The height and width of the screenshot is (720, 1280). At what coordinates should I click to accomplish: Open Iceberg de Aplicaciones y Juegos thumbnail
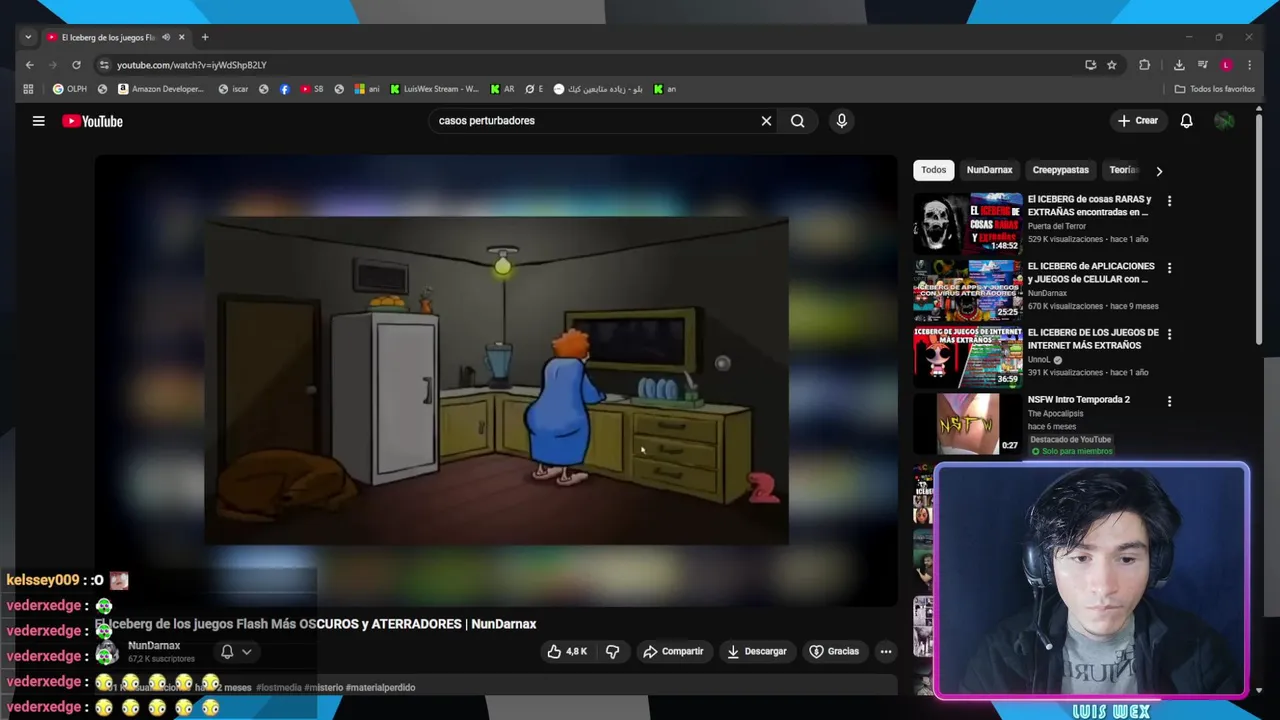pyautogui.click(x=967, y=290)
